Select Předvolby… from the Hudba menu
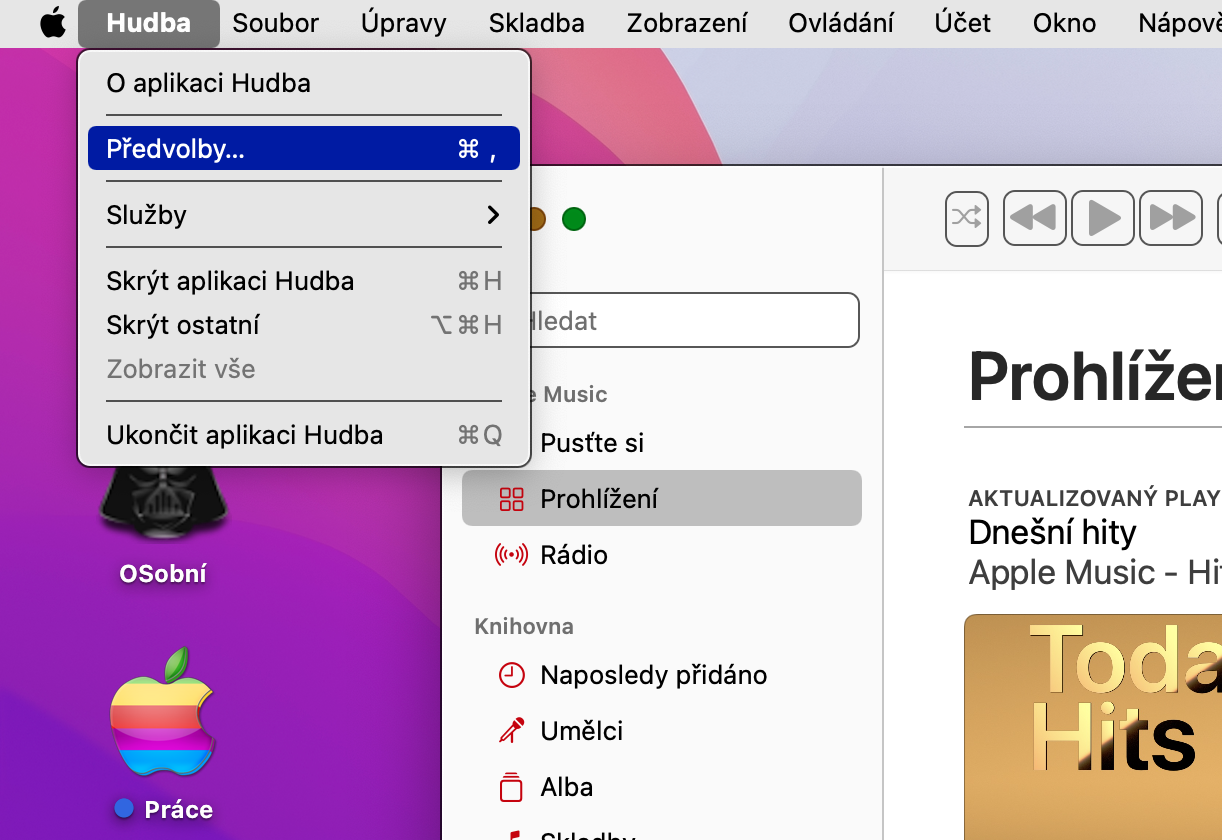The height and width of the screenshot is (840, 1222). click(304, 148)
